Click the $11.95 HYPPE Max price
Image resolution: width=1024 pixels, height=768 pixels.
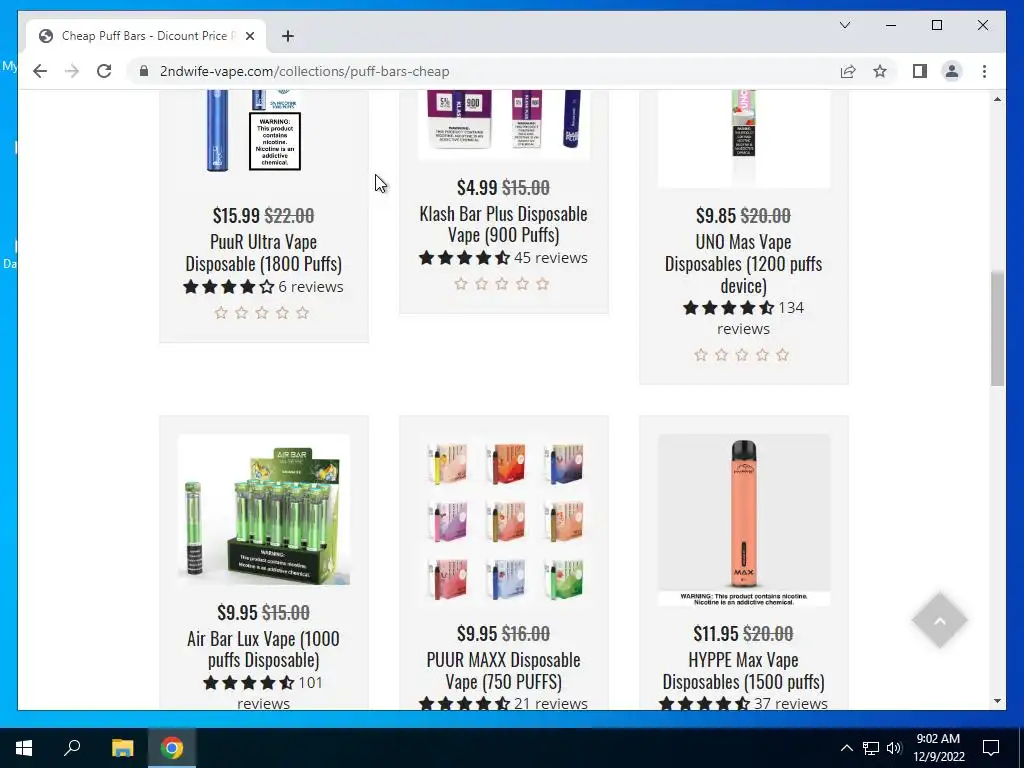[x=716, y=633]
